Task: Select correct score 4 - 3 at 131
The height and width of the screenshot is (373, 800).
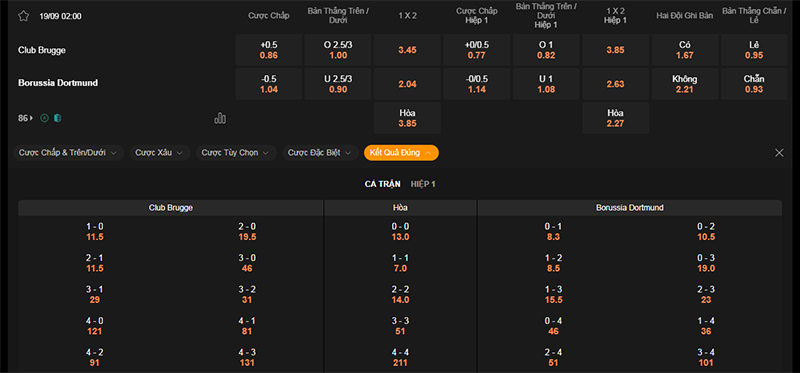Action: coord(247,358)
